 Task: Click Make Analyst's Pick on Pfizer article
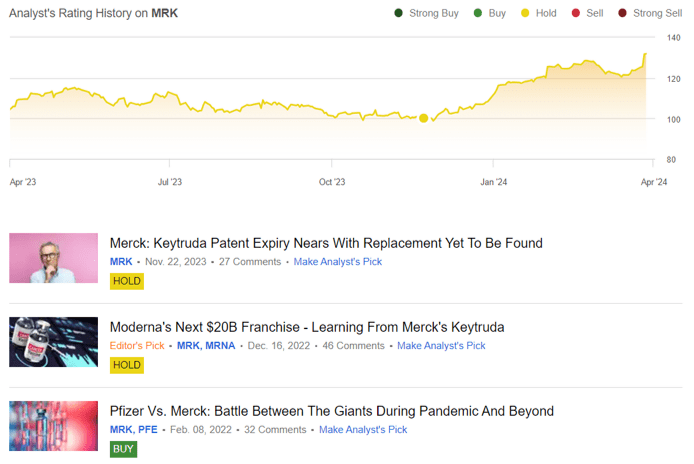[x=363, y=430]
